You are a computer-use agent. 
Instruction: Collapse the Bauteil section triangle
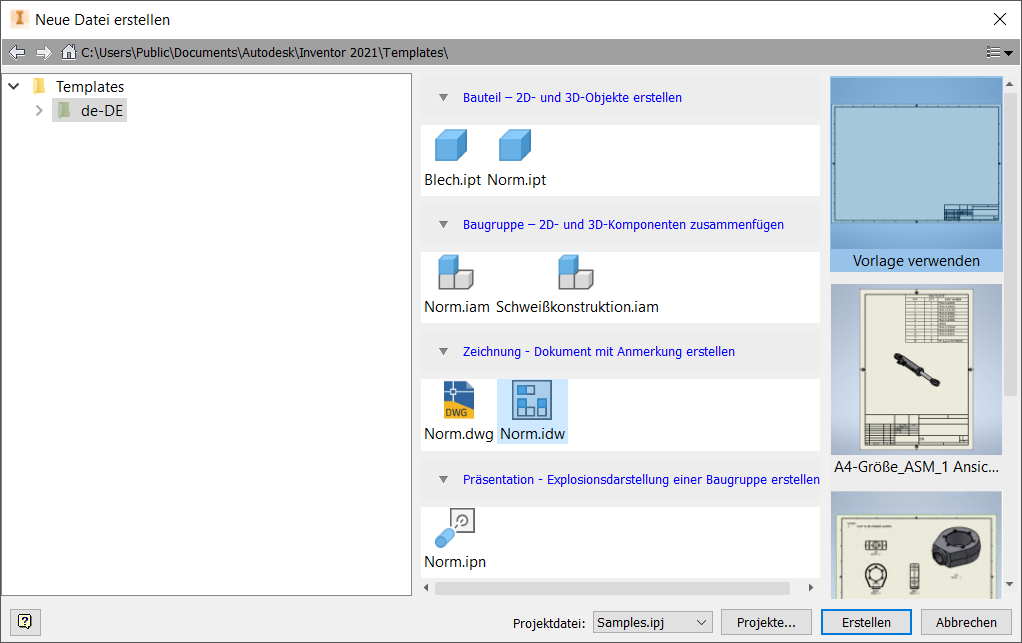click(443, 98)
